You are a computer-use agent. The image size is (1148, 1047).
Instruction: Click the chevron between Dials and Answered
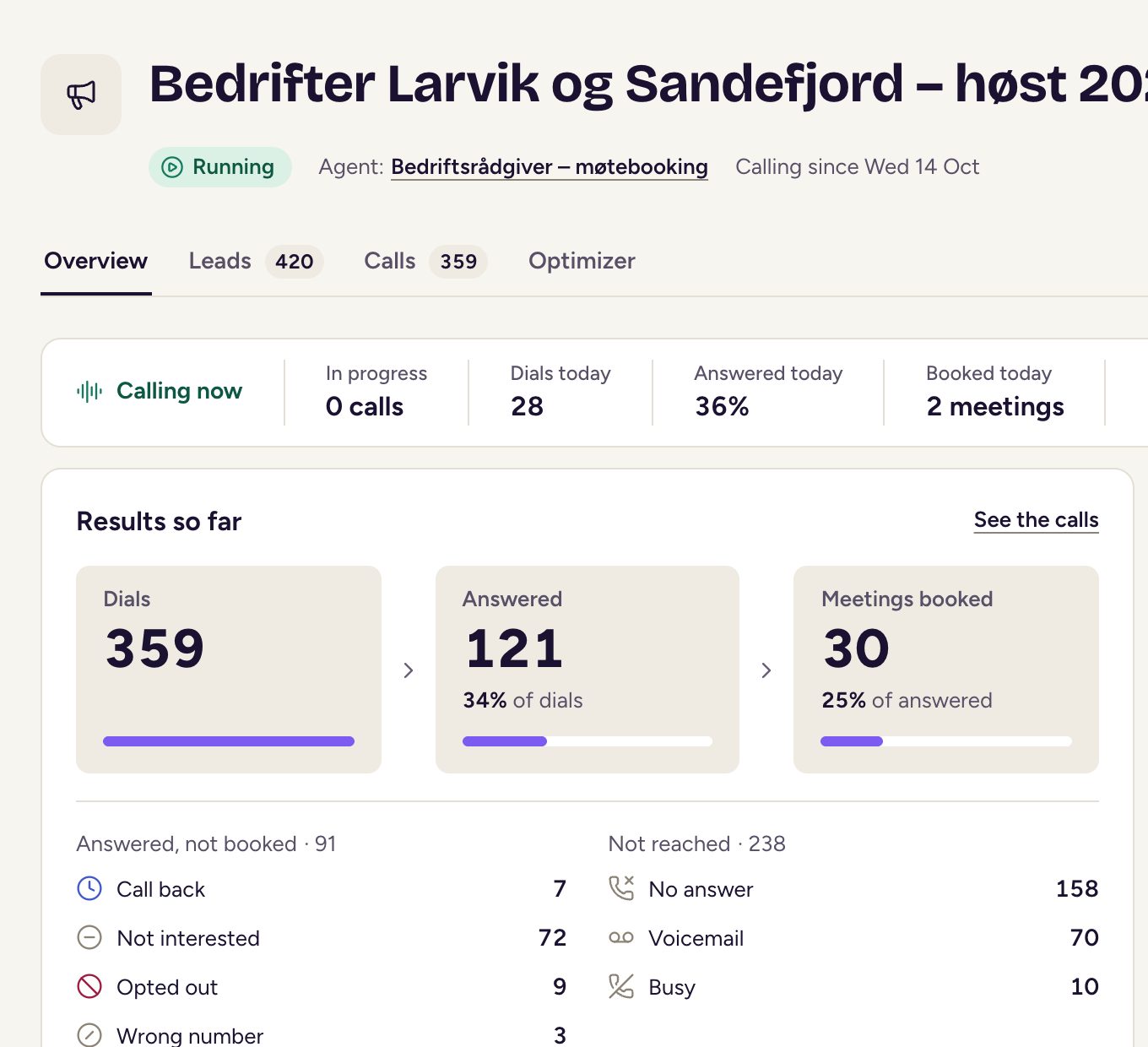[409, 670]
